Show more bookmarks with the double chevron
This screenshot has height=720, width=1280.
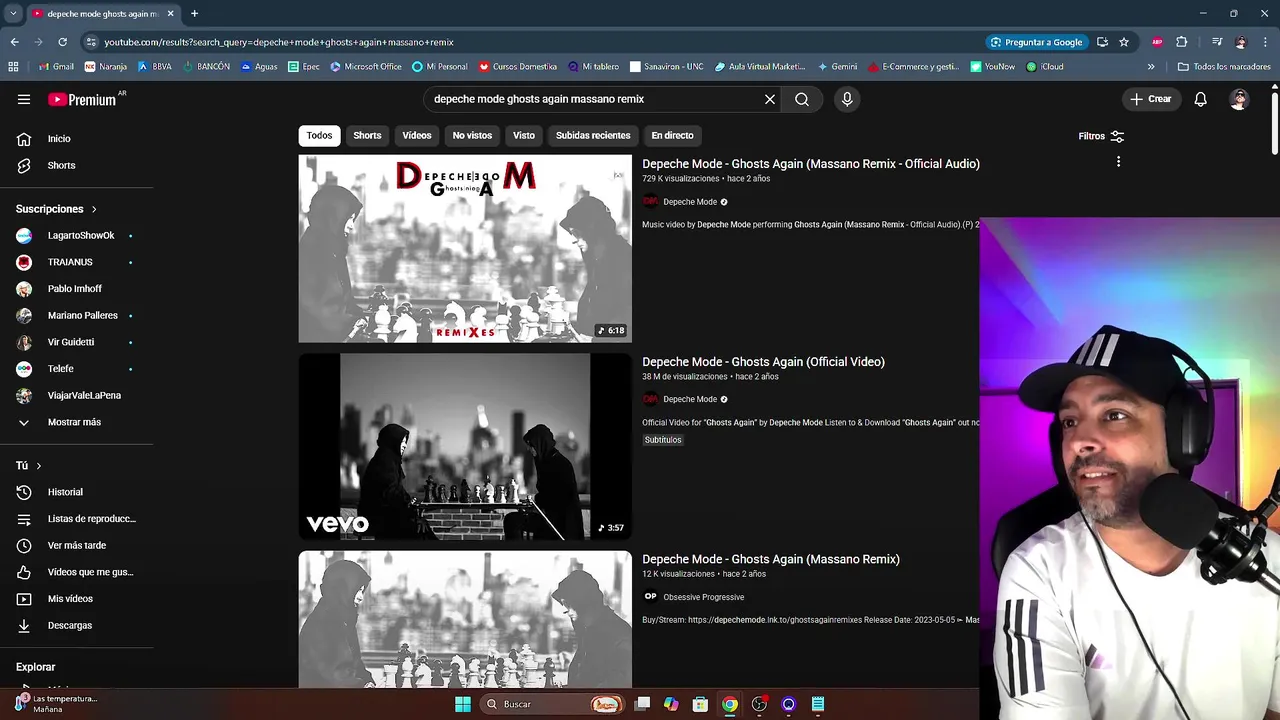[x=1151, y=67]
